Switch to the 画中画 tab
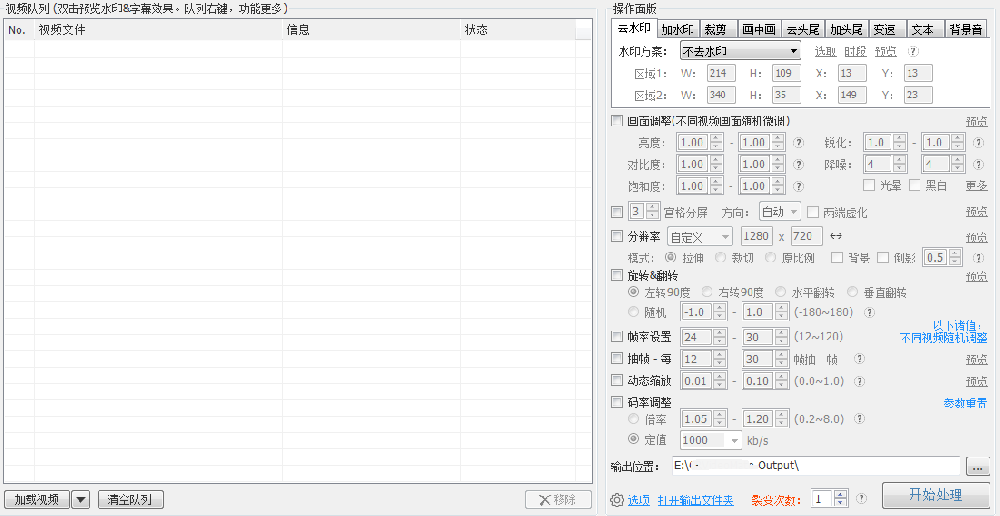The height and width of the screenshot is (516, 1000). pyautogui.click(x=758, y=29)
